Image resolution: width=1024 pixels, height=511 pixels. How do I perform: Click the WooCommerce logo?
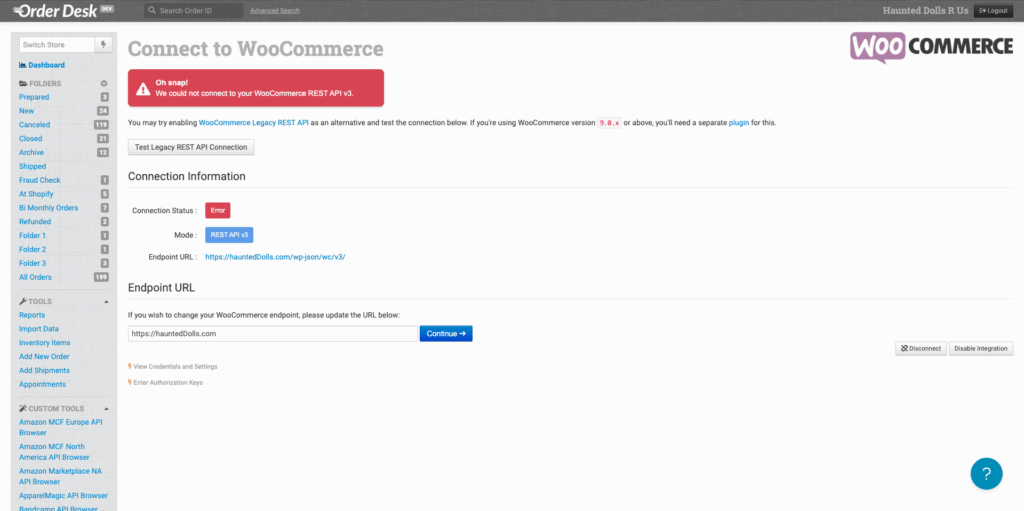point(931,48)
